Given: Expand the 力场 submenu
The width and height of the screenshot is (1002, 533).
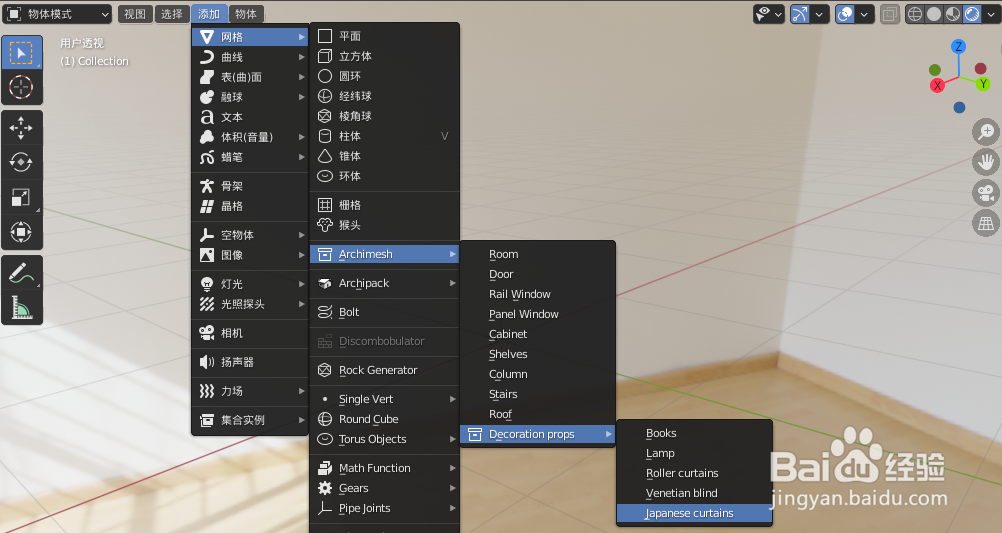Looking at the screenshot, I should (250, 391).
